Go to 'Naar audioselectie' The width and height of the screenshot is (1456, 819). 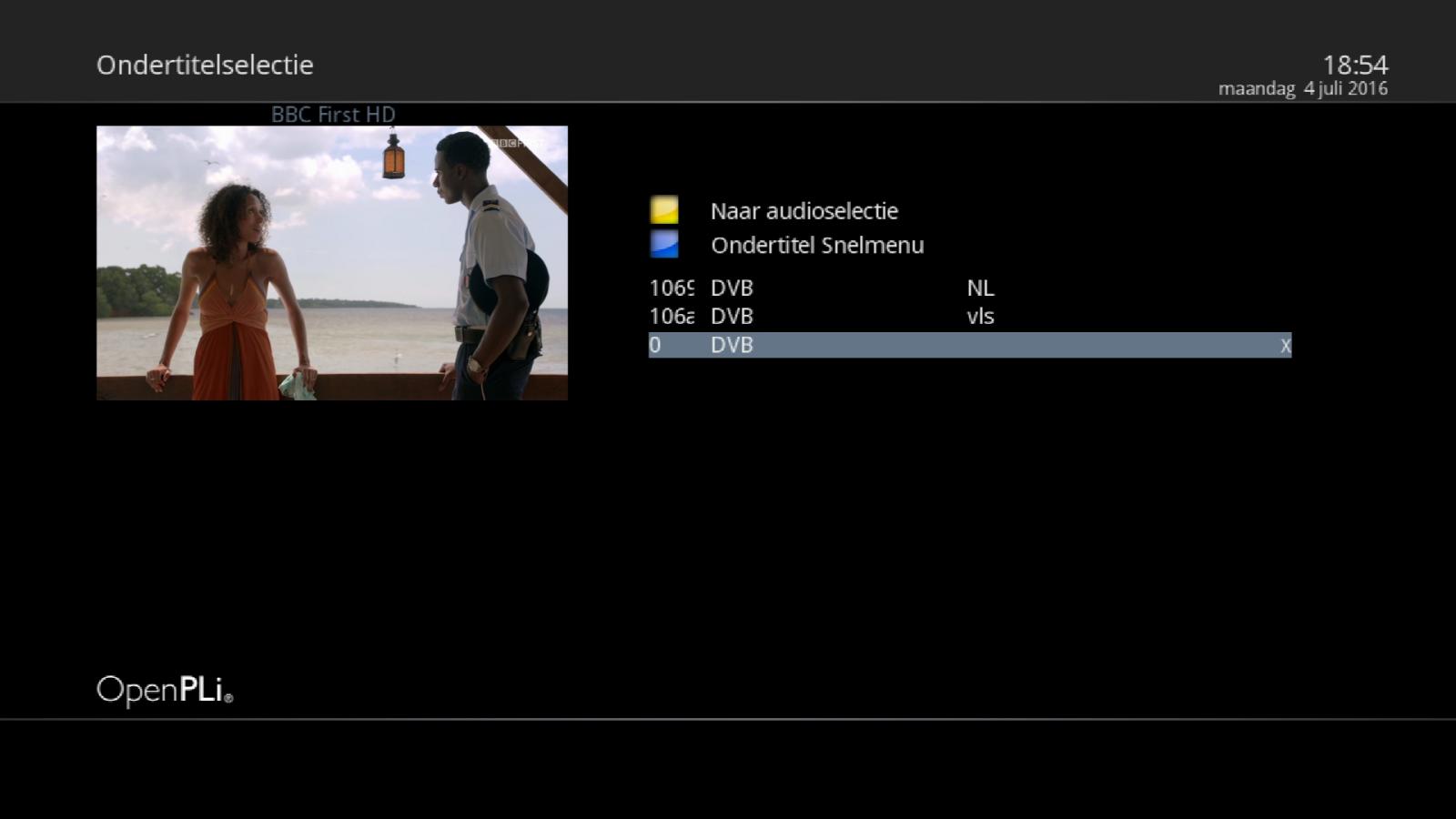point(804,211)
